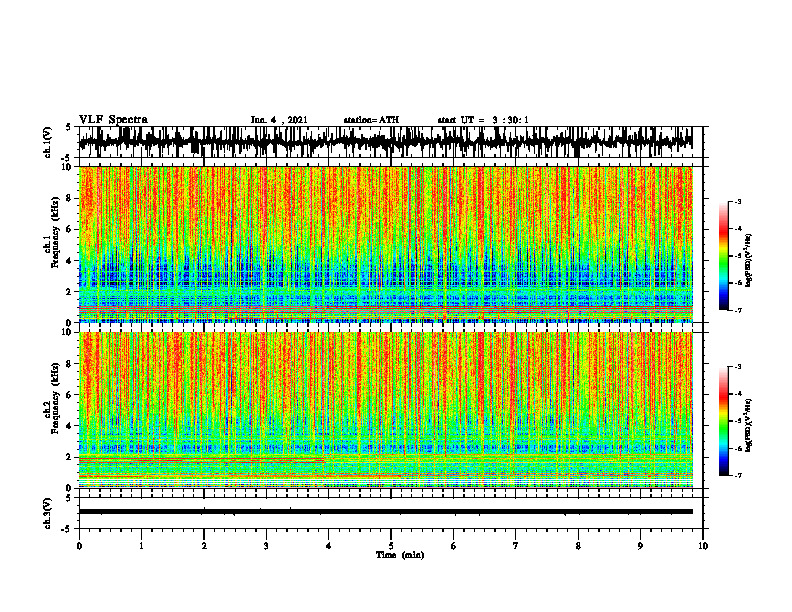Click the "Time (min)" axis label

[x=400, y=555]
